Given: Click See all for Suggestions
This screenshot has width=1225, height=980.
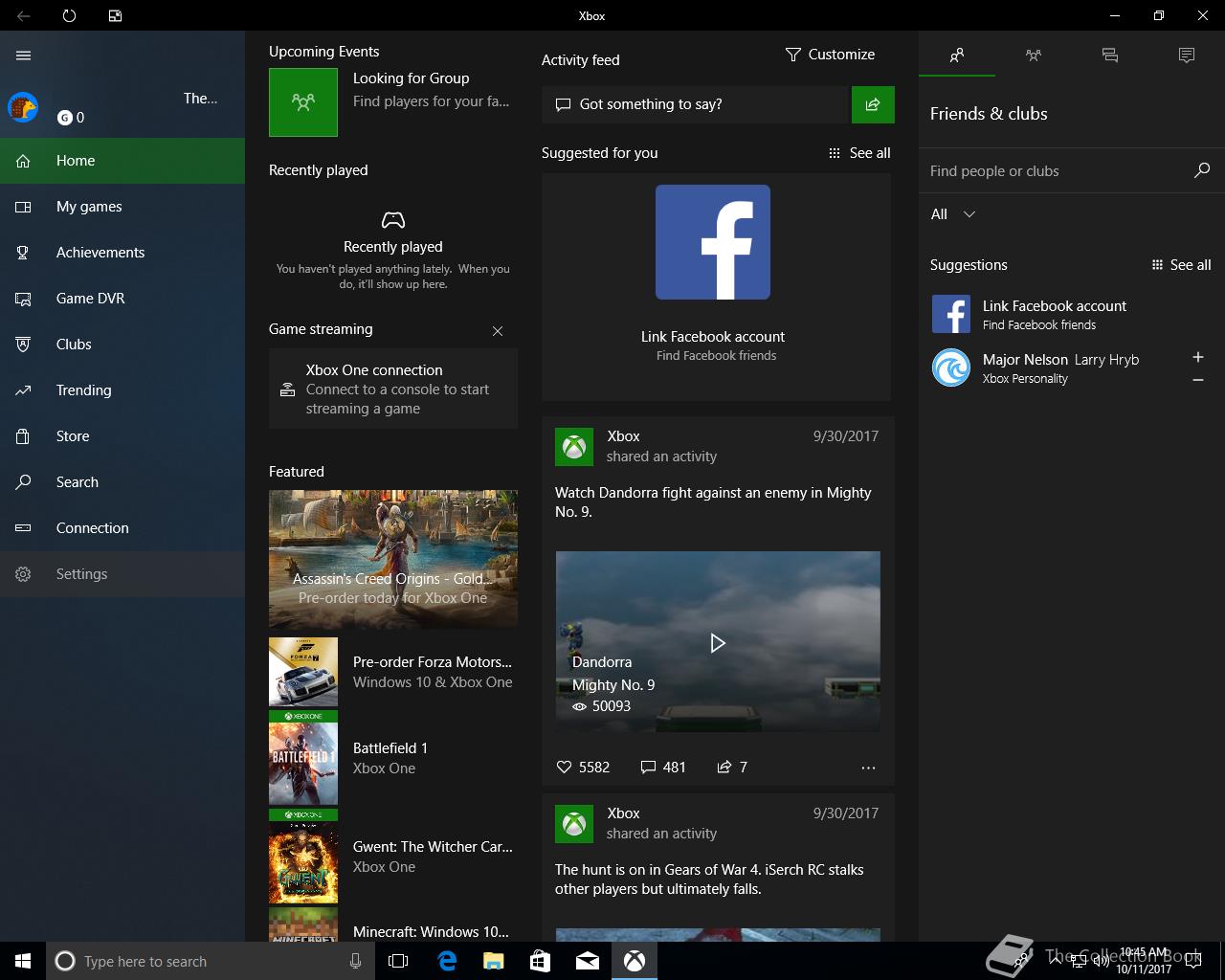Looking at the screenshot, I should 1181,265.
